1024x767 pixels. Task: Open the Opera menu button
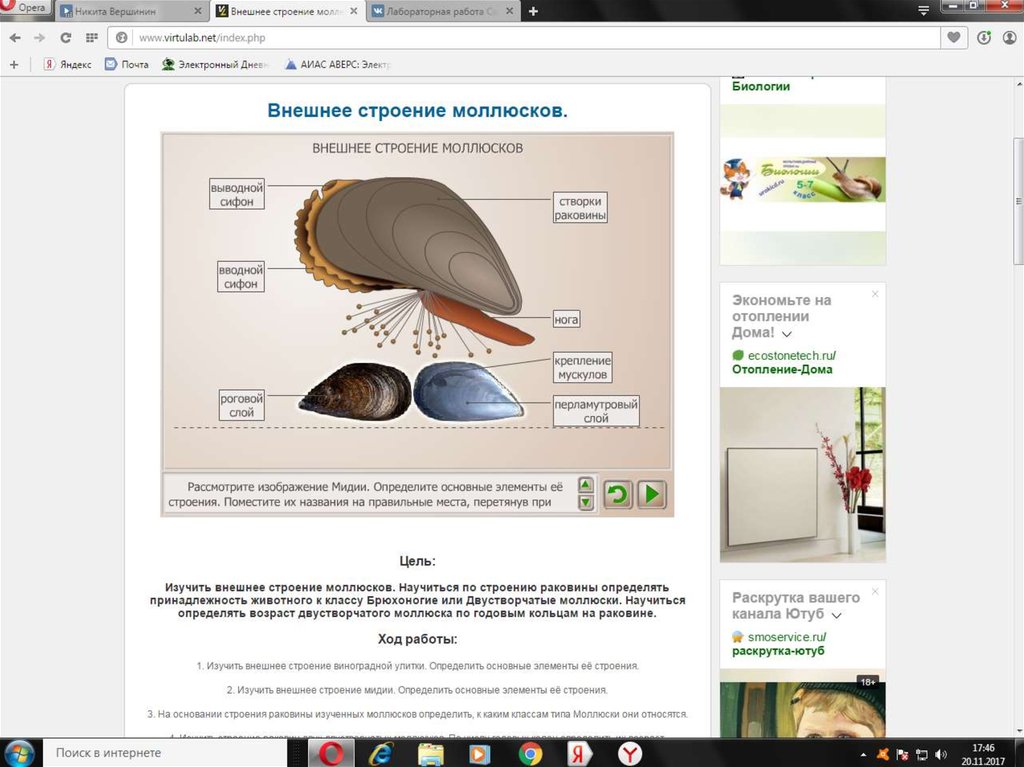[x=24, y=8]
